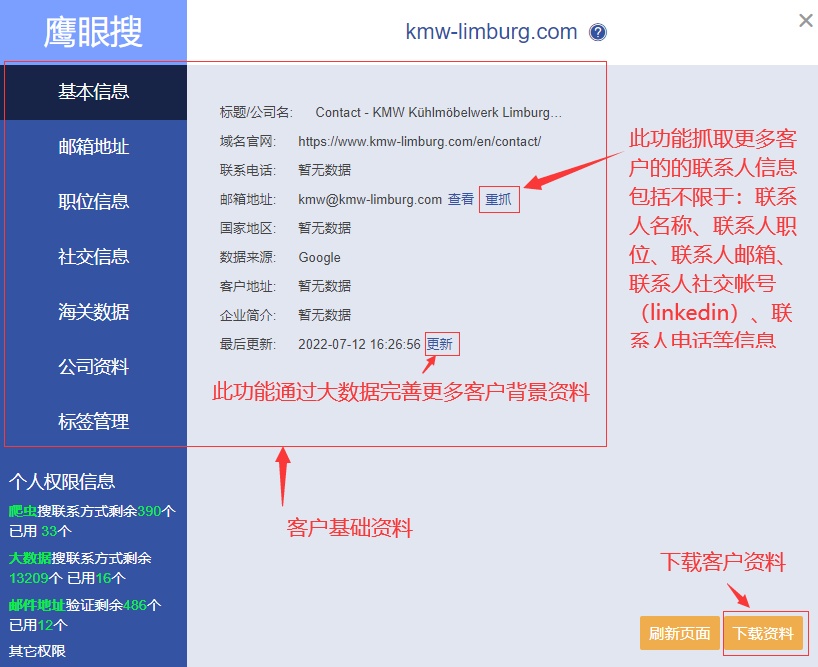Screen dimensions: 818x667
Task: Click 查看 link beside the email address
Action: (x=461, y=199)
